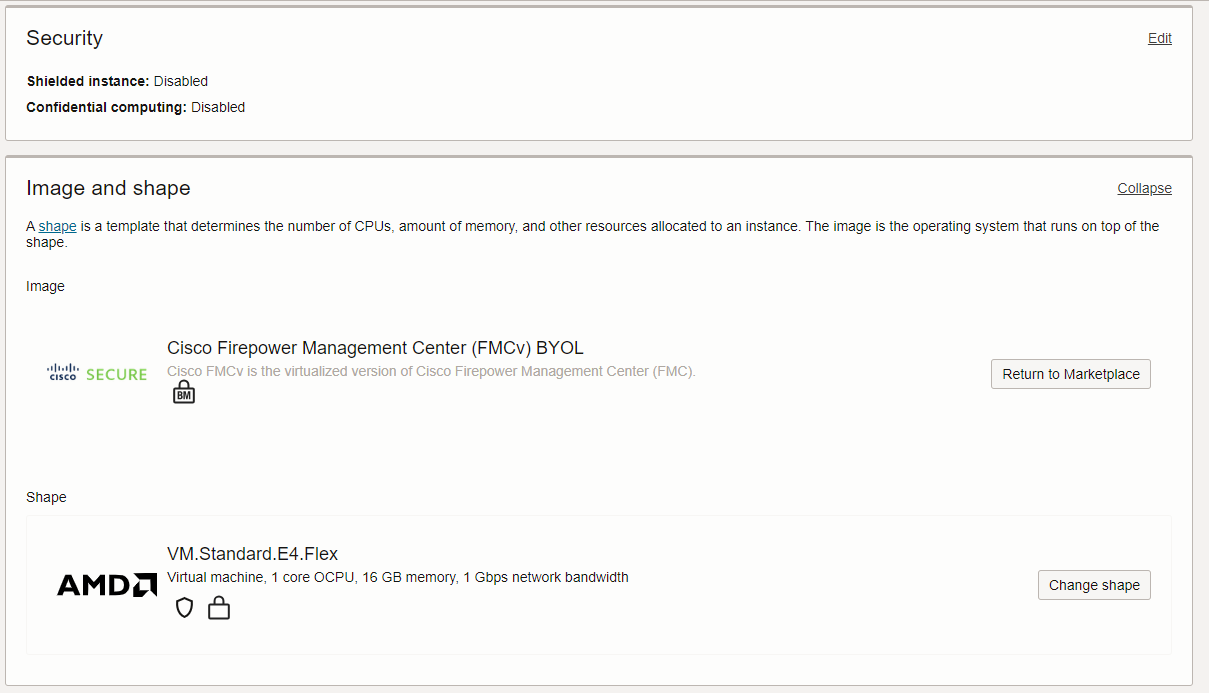The width and height of the screenshot is (1209, 693).
Task: Click the shape specs line with 16 GB memory
Action: [x=397, y=577]
